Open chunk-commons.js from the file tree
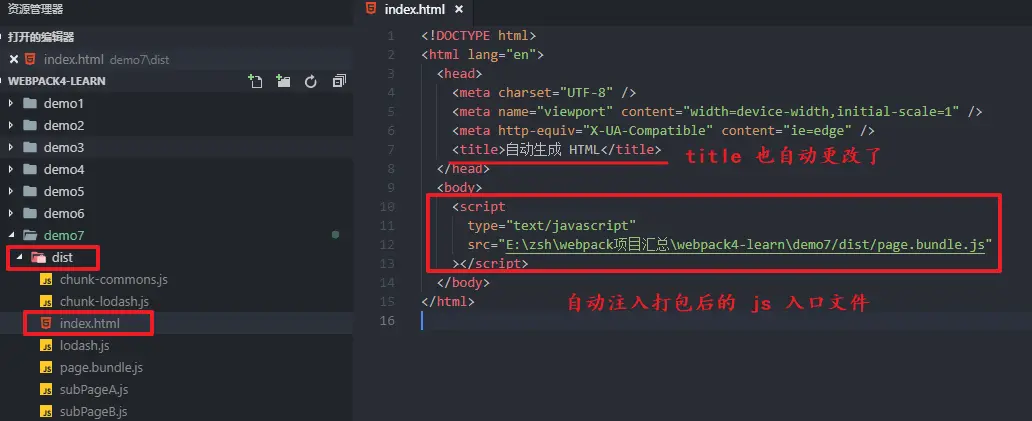This screenshot has width=1032, height=421. [x=113, y=280]
